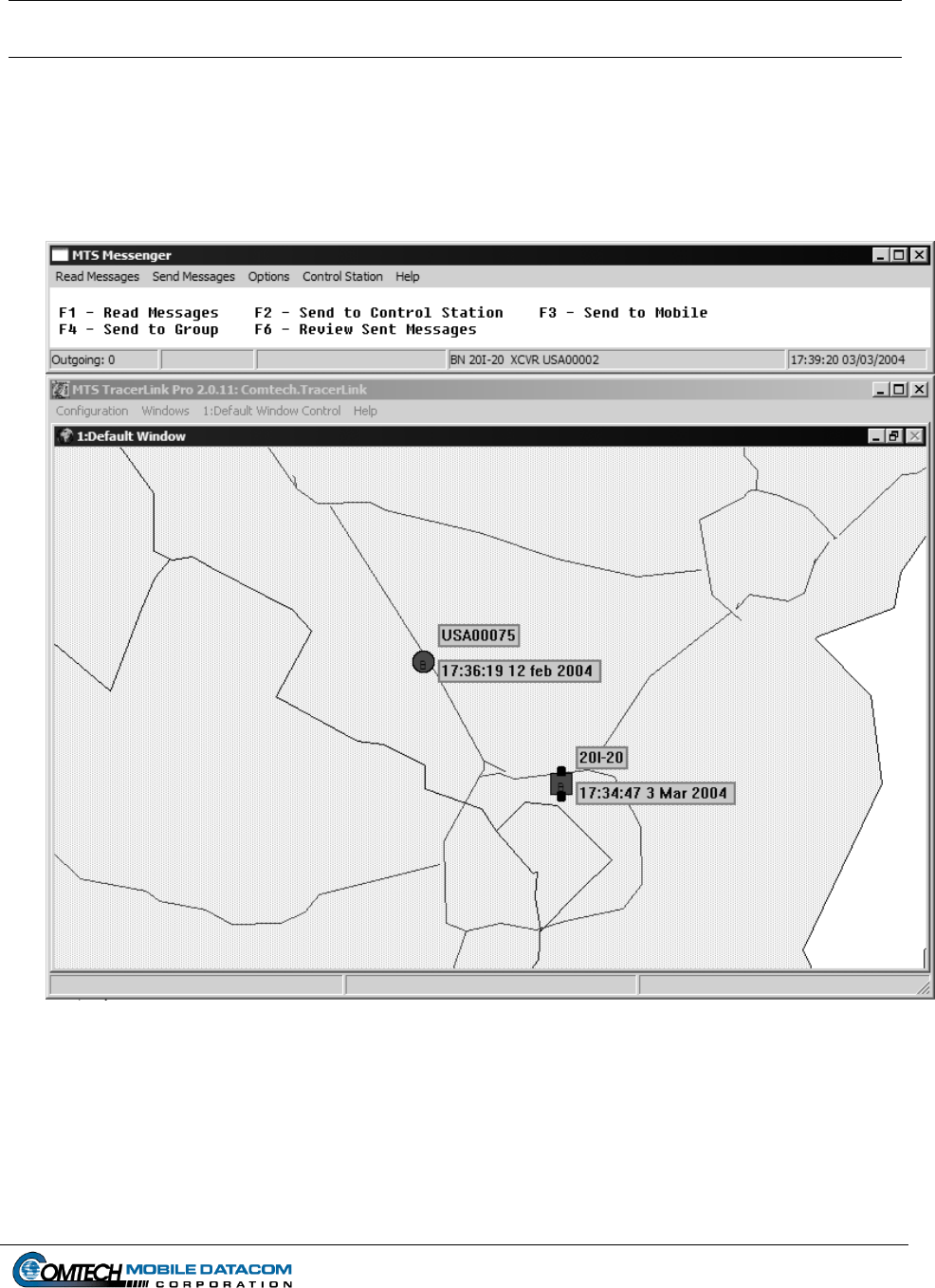
Task: Click F2 - Send to Control Station text
Action: pyautogui.click(x=378, y=313)
